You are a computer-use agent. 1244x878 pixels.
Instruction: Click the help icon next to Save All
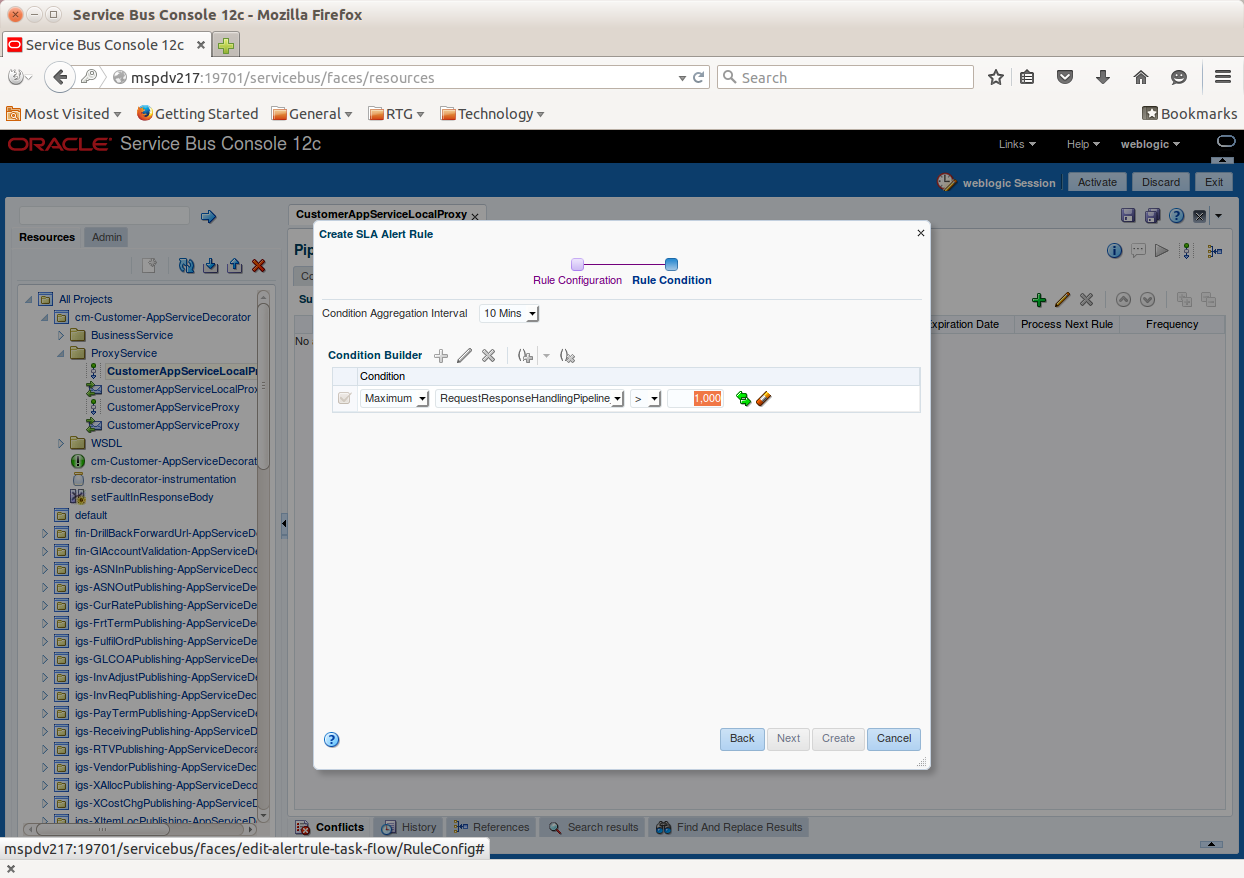1176,216
